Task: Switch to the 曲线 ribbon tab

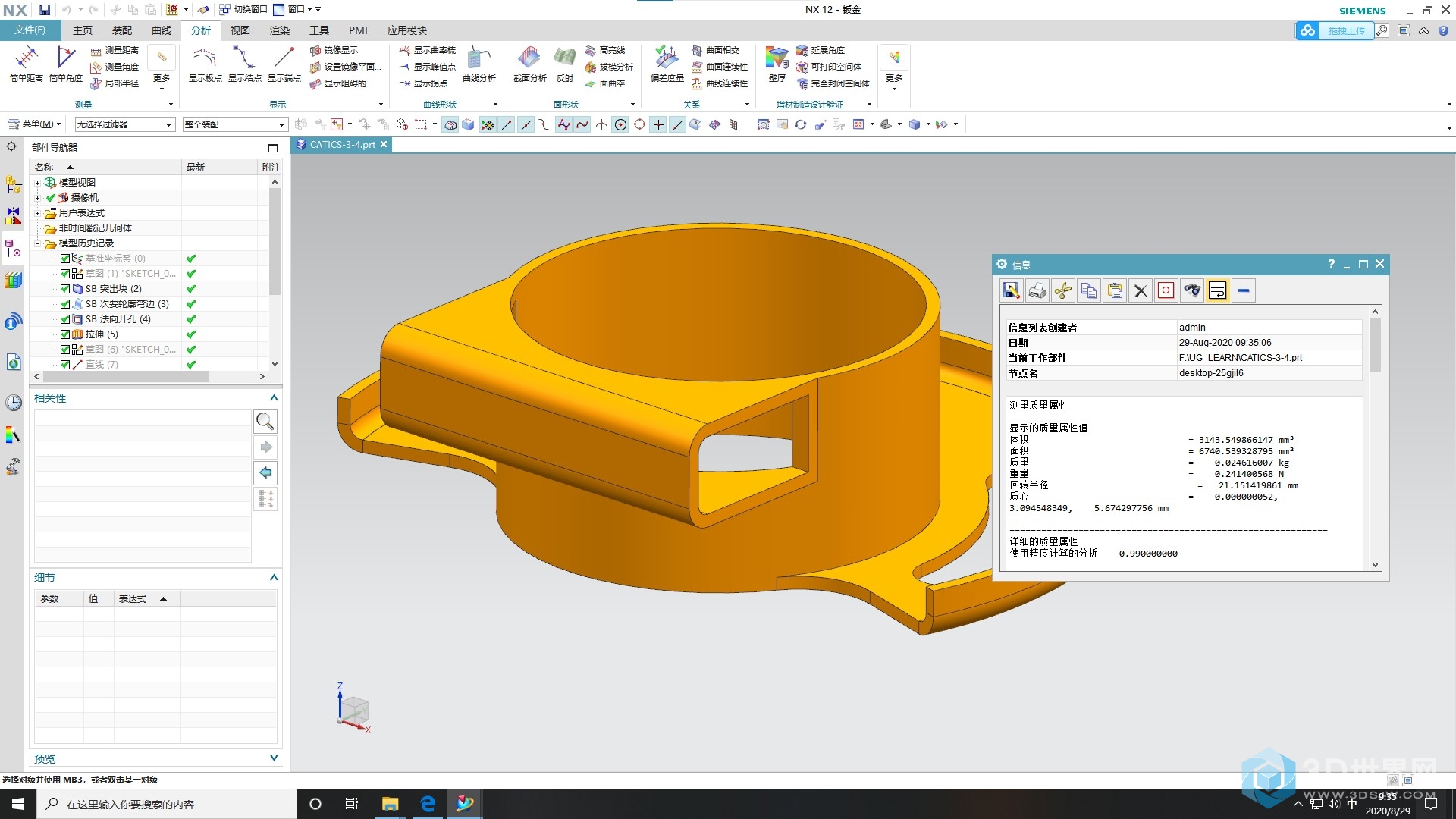Action: pos(162,30)
